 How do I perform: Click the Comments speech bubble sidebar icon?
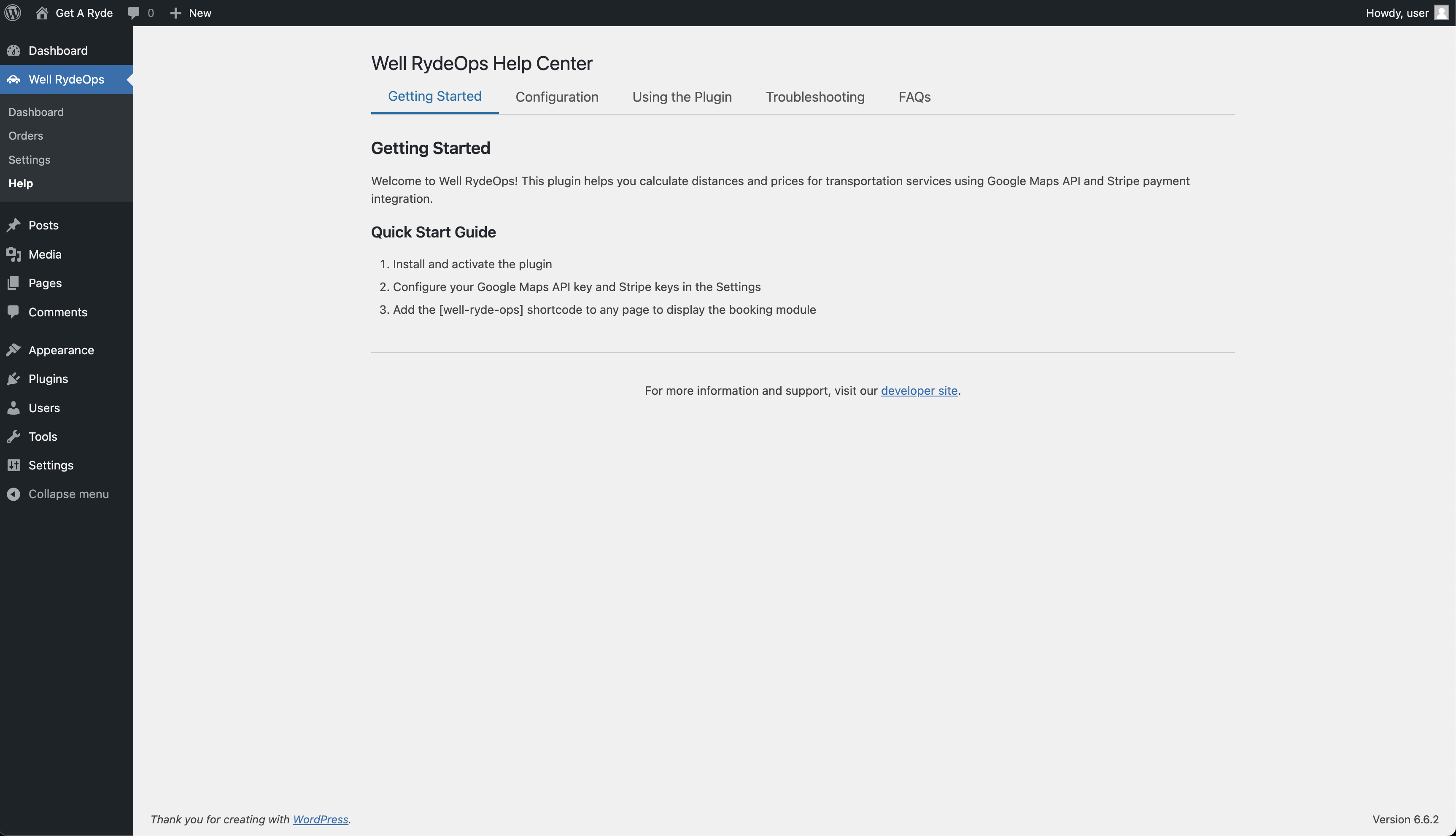tap(14, 312)
